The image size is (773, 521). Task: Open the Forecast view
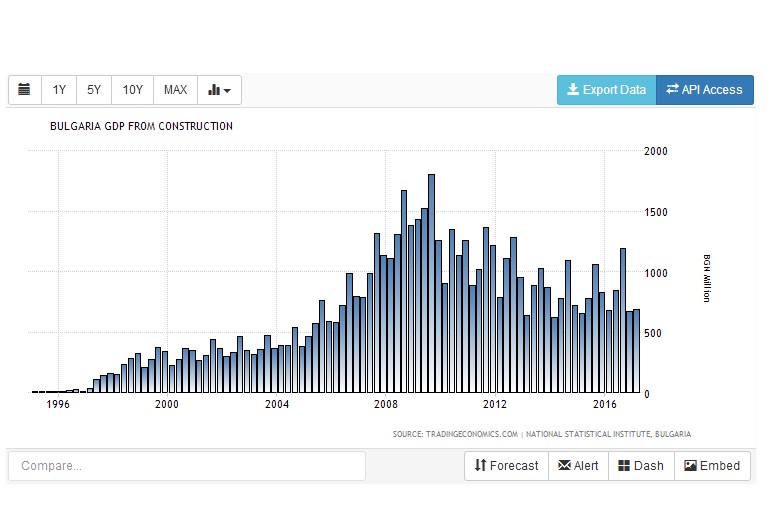pos(506,466)
